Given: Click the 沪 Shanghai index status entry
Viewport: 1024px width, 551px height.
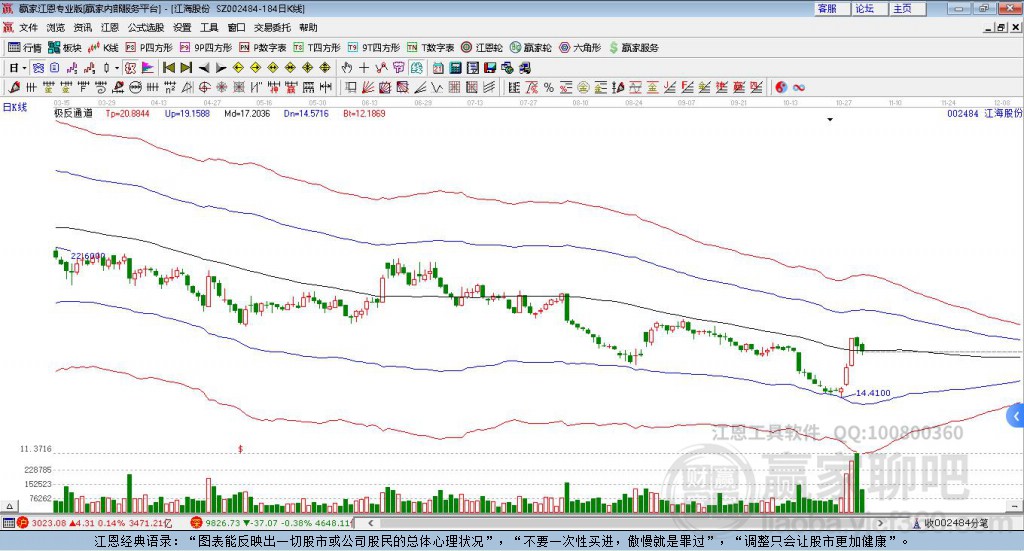Looking at the screenshot, I should coord(95,523).
